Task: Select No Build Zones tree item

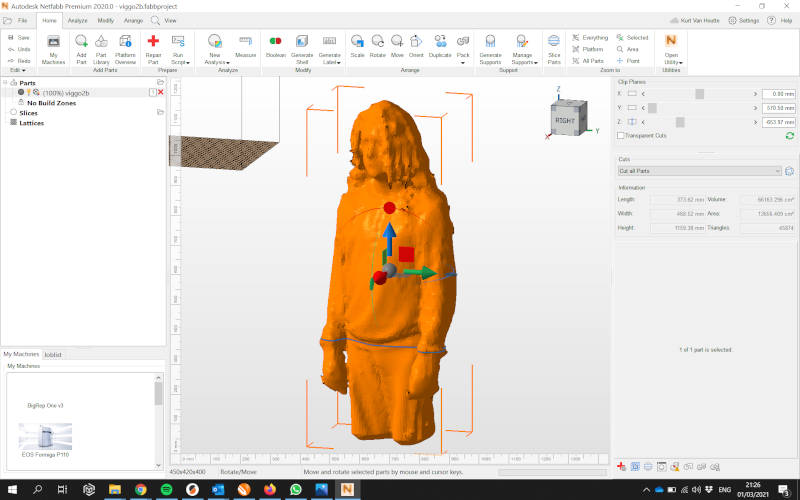Action: coord(52,103)
